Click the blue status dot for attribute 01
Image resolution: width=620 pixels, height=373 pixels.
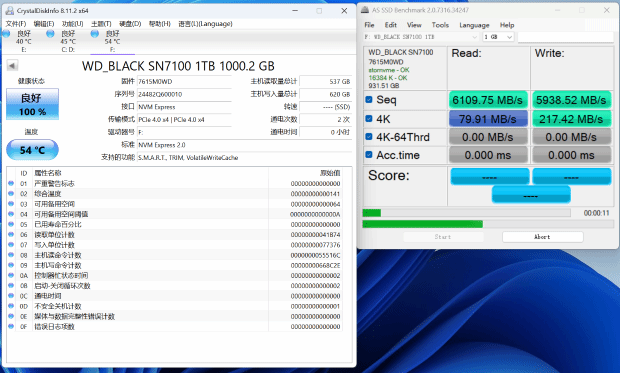pyautogui.click(x=11, y=183)
